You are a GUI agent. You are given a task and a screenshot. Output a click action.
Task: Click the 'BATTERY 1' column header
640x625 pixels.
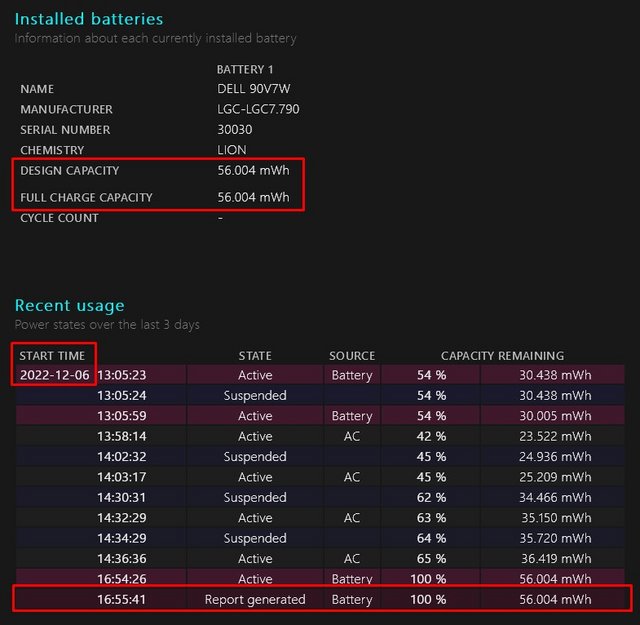coord(245,69)
